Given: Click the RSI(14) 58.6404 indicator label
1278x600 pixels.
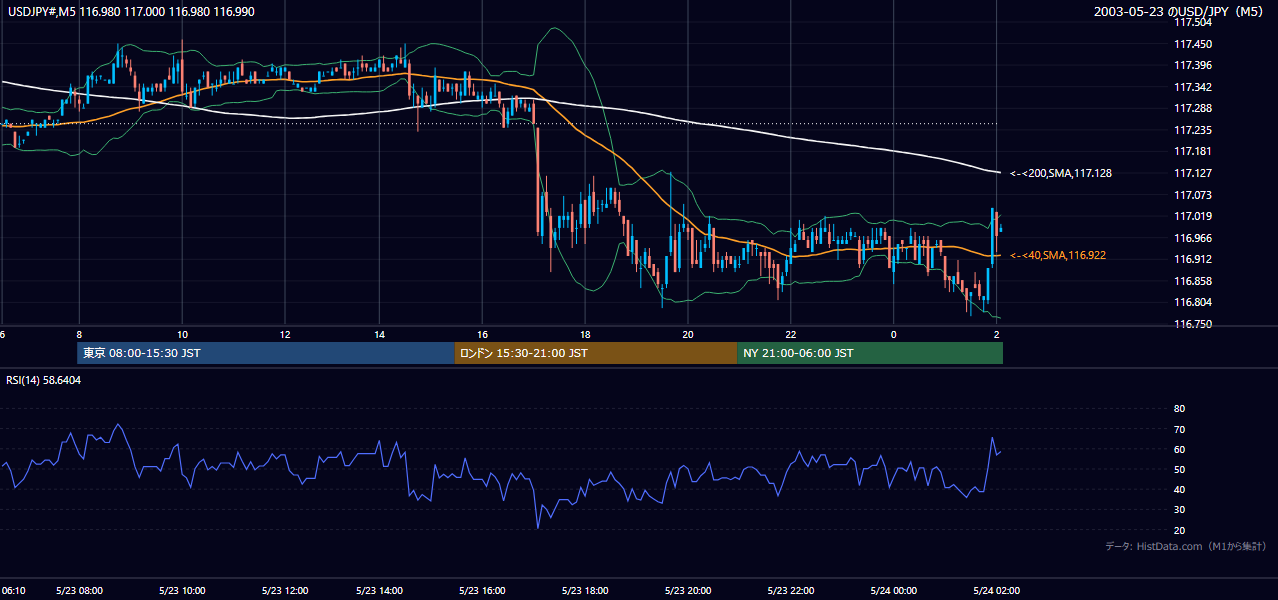Looking at the screenshot, I should pyautogui.click(x=44, y=380).
